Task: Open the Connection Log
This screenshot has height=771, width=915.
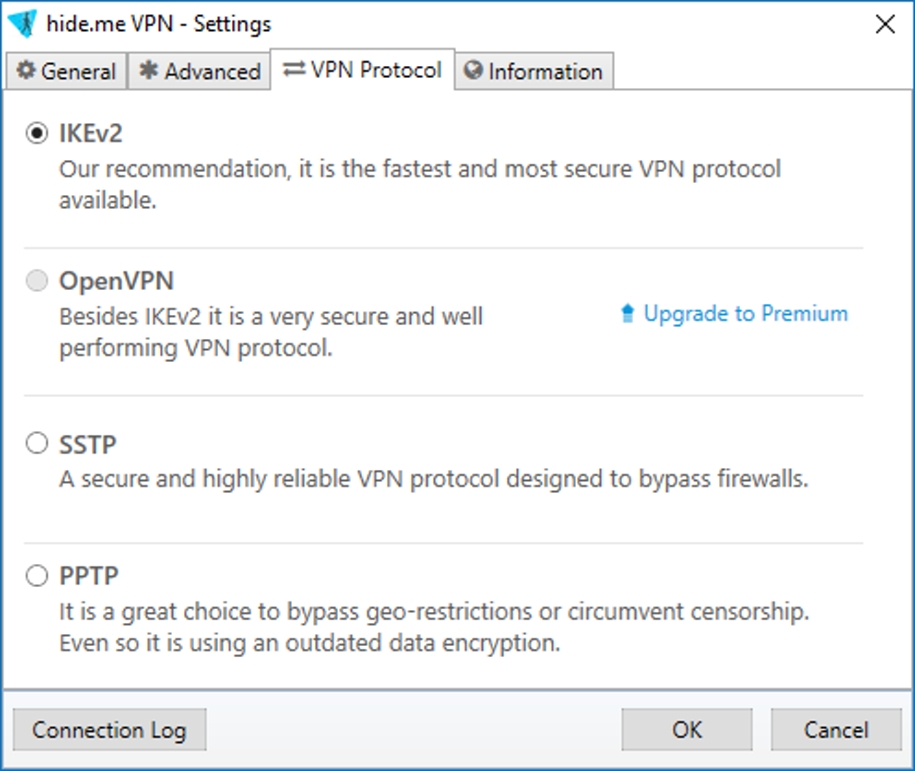Action: [x=109, y=730]
